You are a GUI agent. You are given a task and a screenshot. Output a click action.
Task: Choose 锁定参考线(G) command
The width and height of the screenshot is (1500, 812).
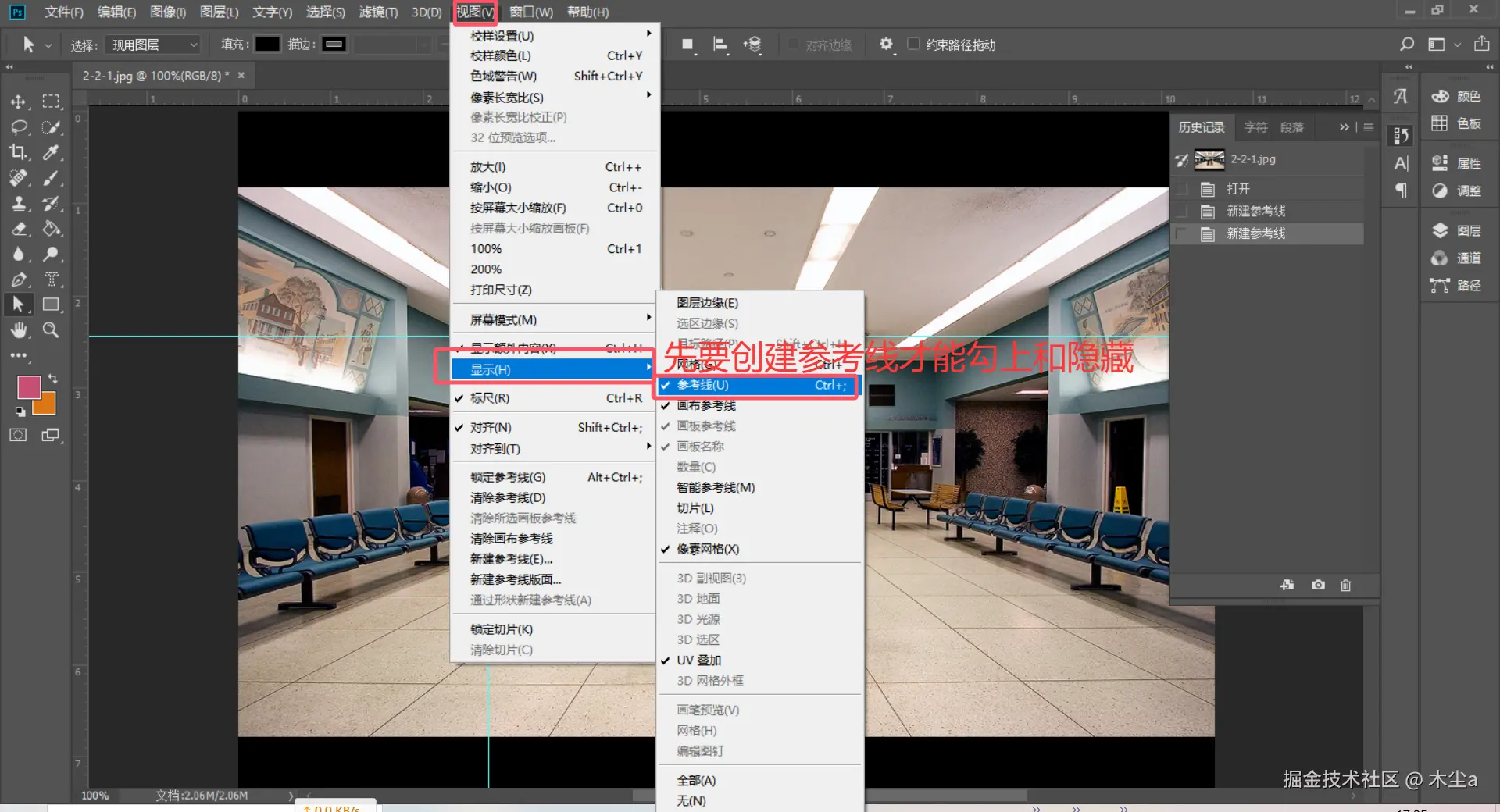pyautogui.click(x=553, y=477)
